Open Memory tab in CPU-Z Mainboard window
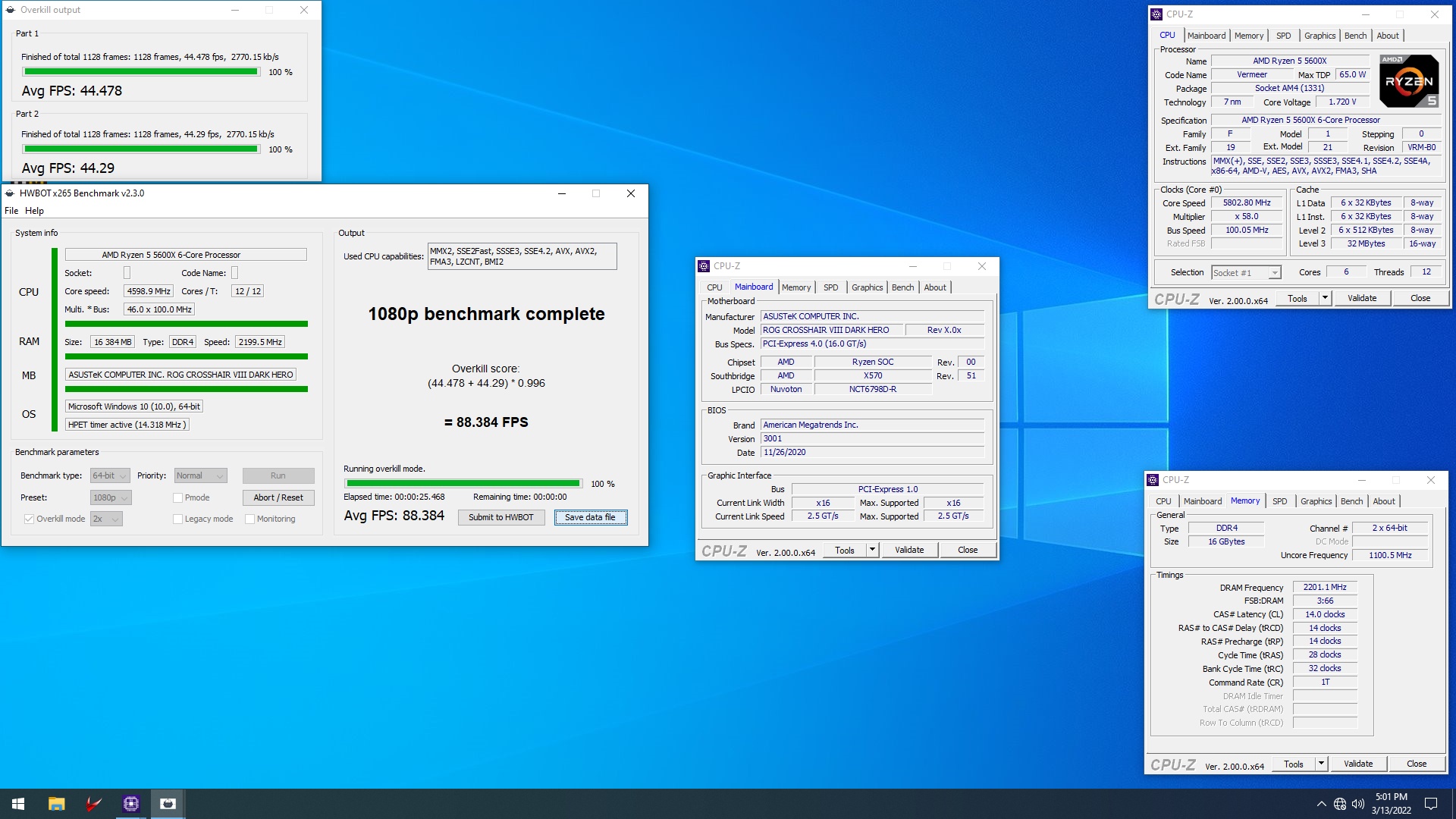The image size is (1456, 819). click(x=796, y=287)
